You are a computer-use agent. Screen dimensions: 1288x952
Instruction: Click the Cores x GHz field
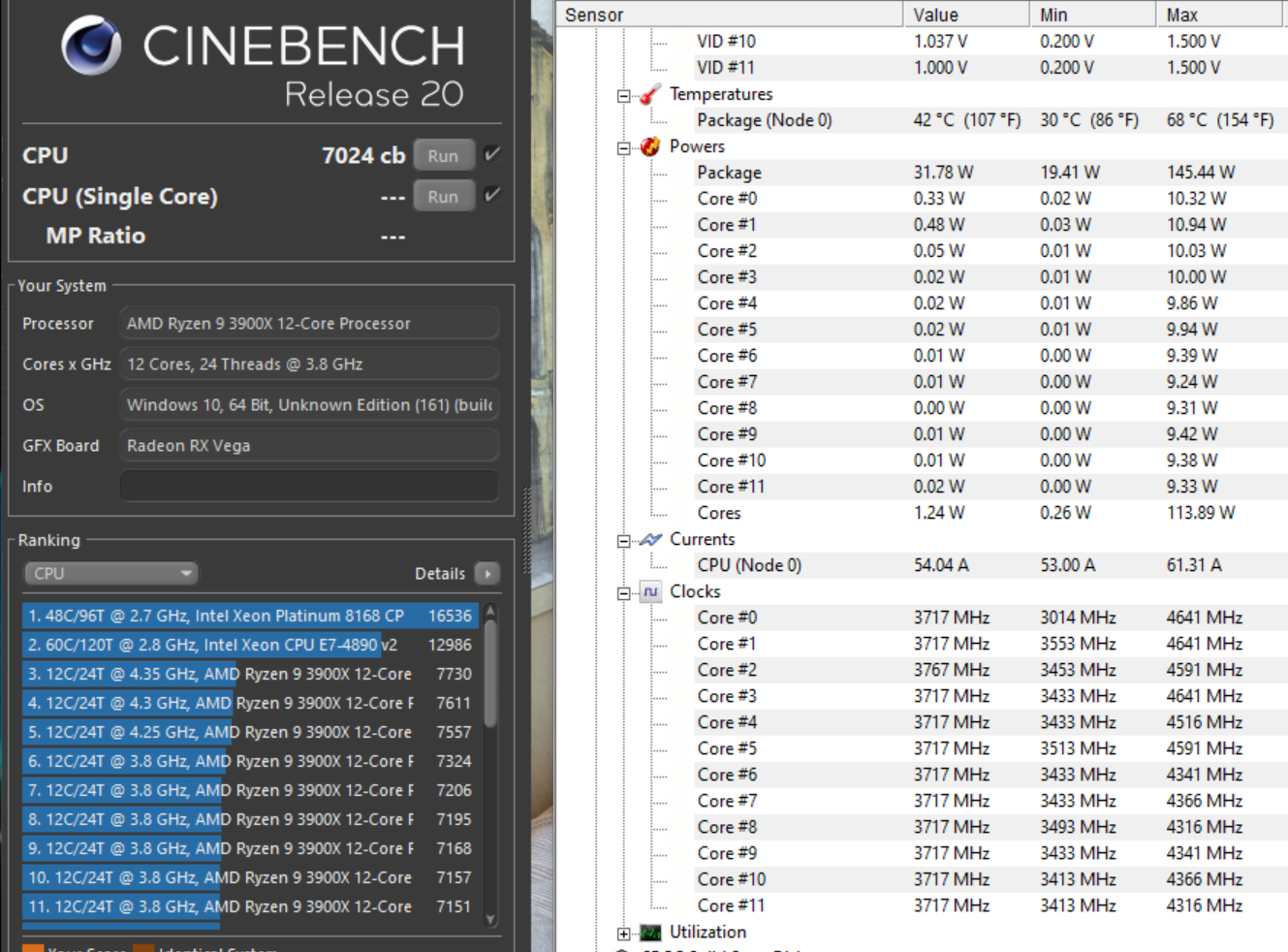309,365
